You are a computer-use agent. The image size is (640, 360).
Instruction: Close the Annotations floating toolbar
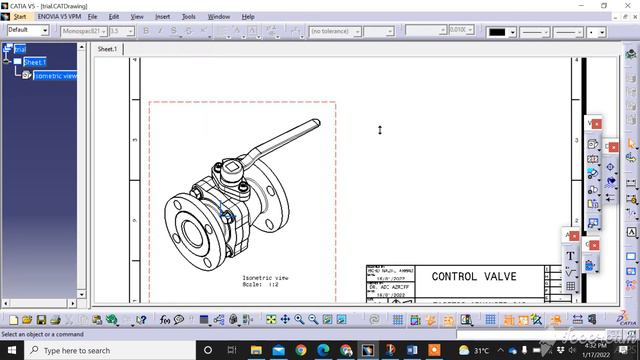coord(574,236)
